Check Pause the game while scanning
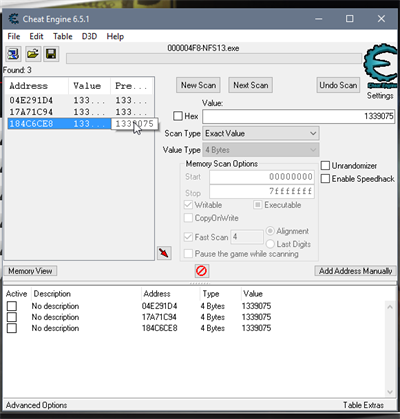Image resolution: width=400 pixels, height=419 pixels. coord(188,254)
